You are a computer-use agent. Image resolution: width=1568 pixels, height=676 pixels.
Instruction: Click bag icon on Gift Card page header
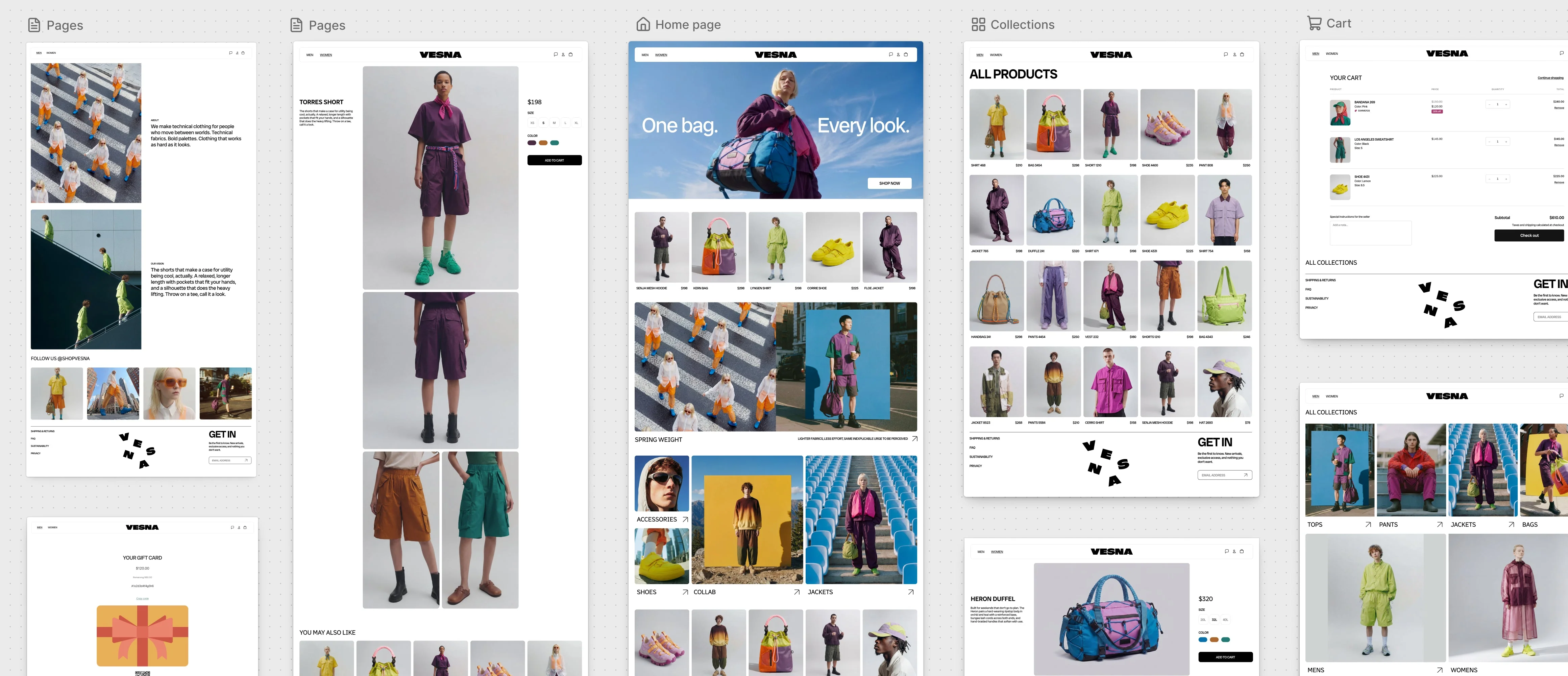point(245,527)
